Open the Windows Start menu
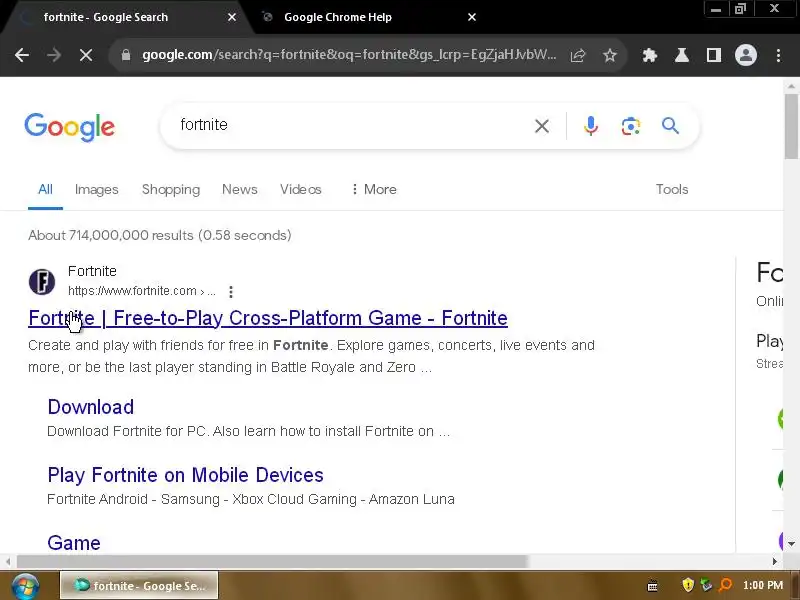The image size is (800, 600). tap(26, 586)
